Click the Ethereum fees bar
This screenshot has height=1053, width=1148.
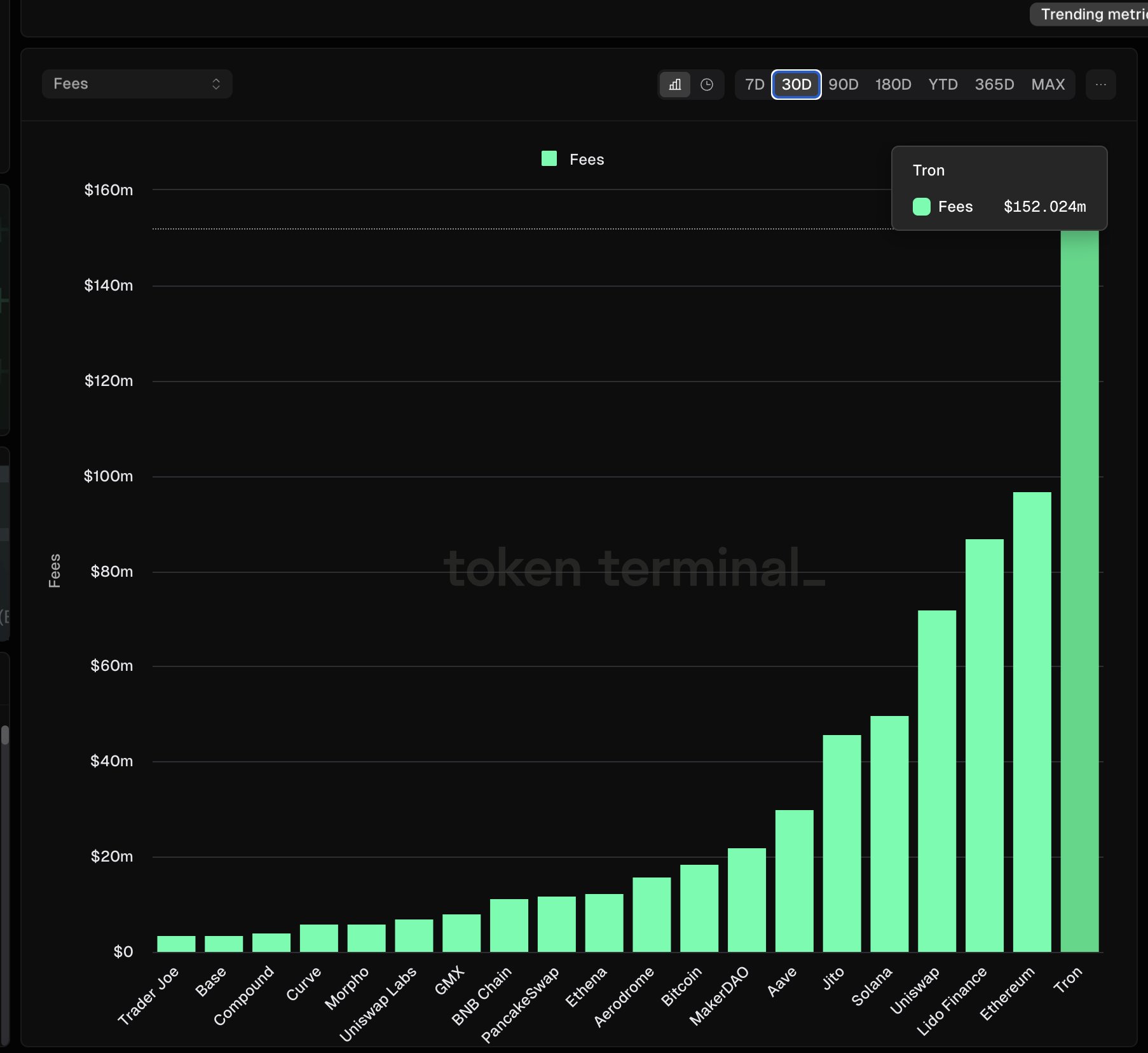(x=1032, y=722)
